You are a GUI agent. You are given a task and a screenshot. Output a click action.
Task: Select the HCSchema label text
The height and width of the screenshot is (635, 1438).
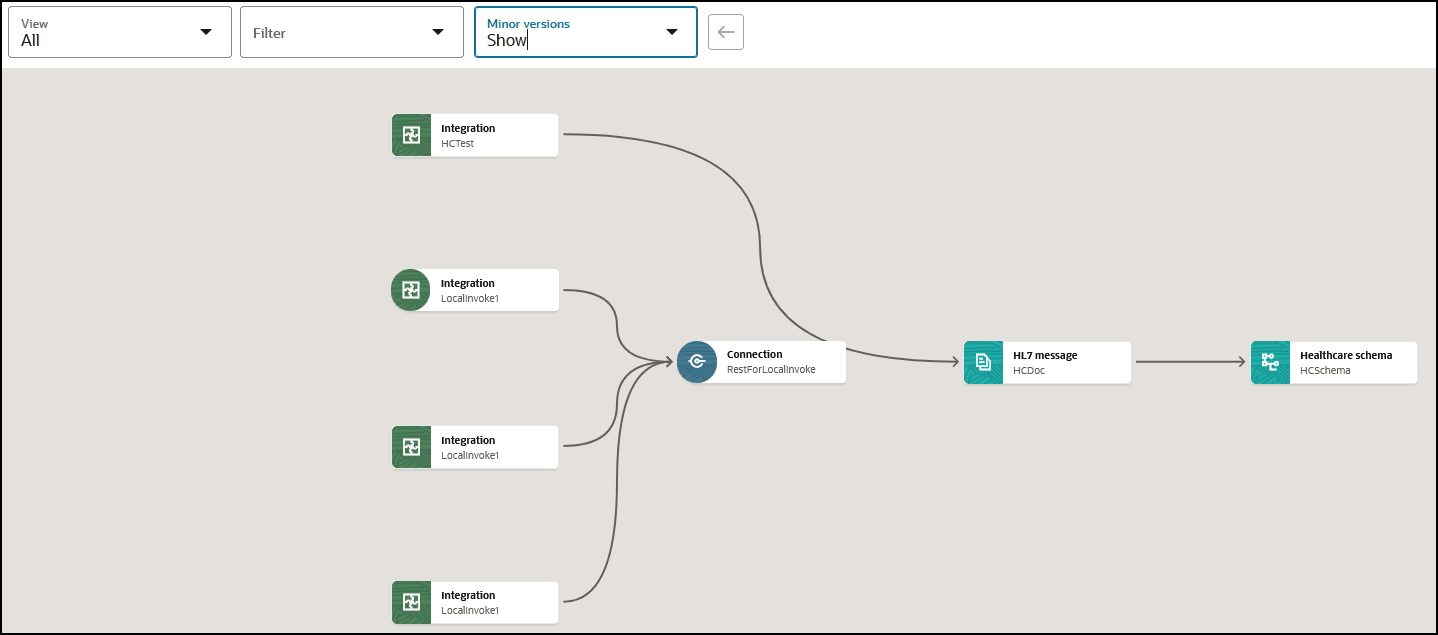[1325, 370]
